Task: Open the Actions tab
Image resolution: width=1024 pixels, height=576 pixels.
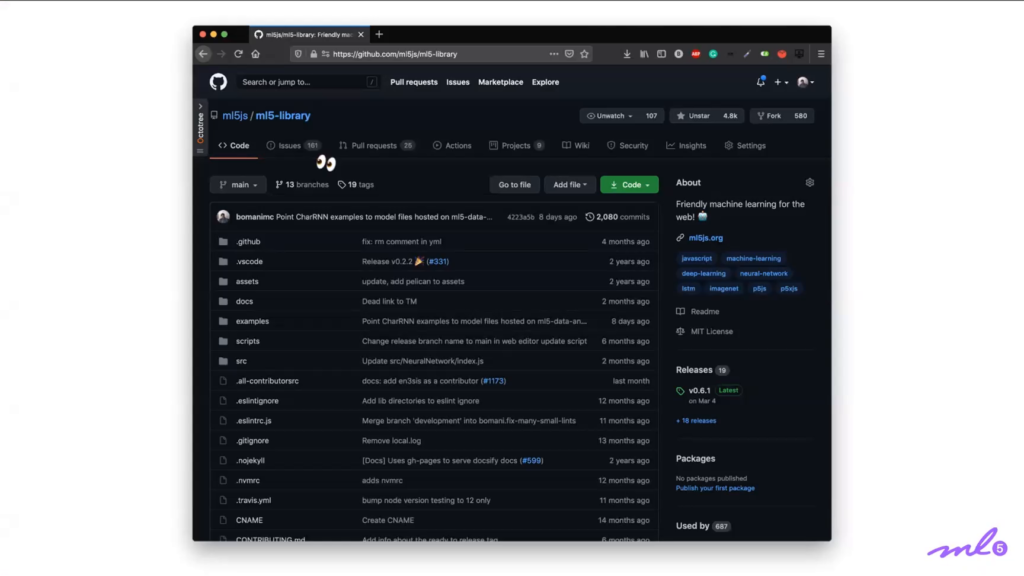Action: click(452, 146)
